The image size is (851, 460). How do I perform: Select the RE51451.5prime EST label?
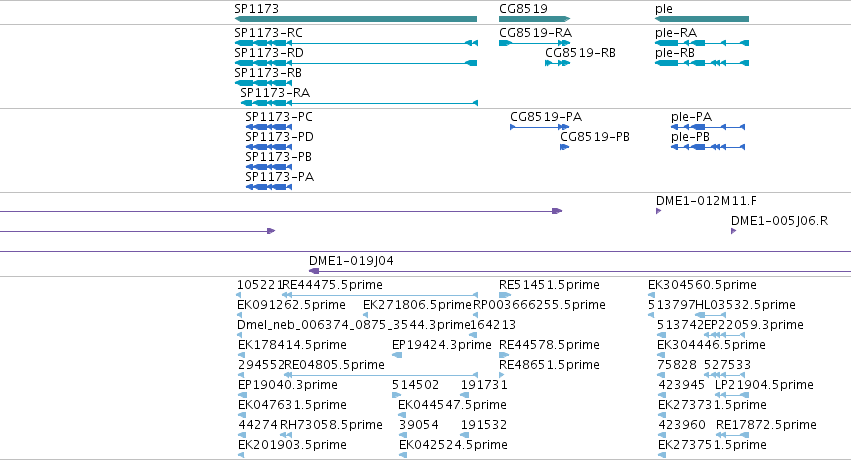pyautogui.click(x=549, y=285)
